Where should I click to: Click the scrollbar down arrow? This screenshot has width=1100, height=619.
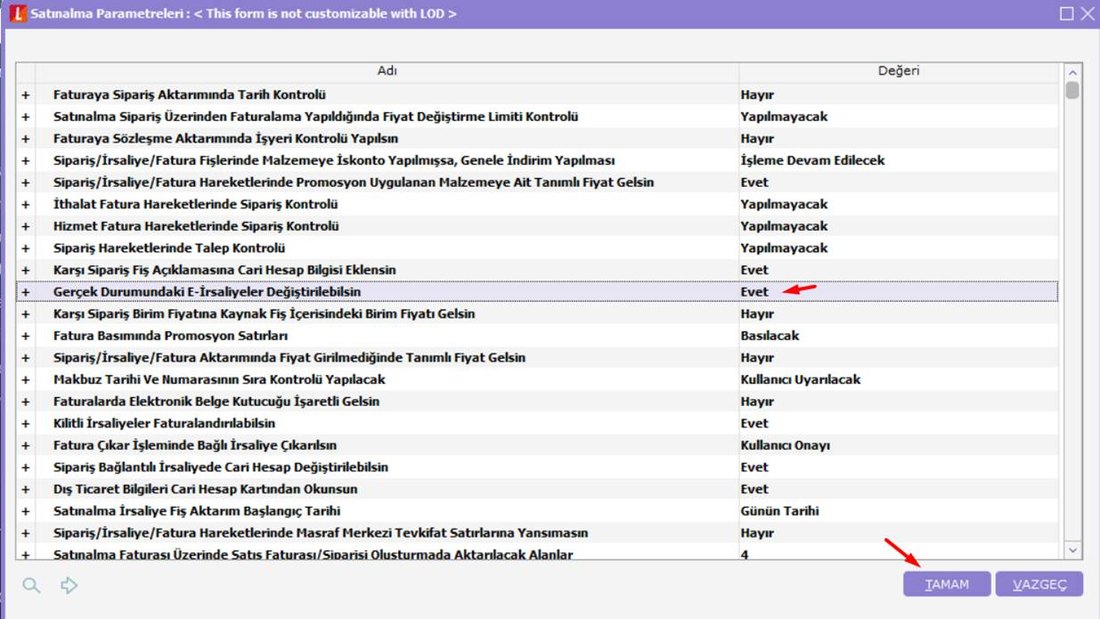coord(1072,550)
